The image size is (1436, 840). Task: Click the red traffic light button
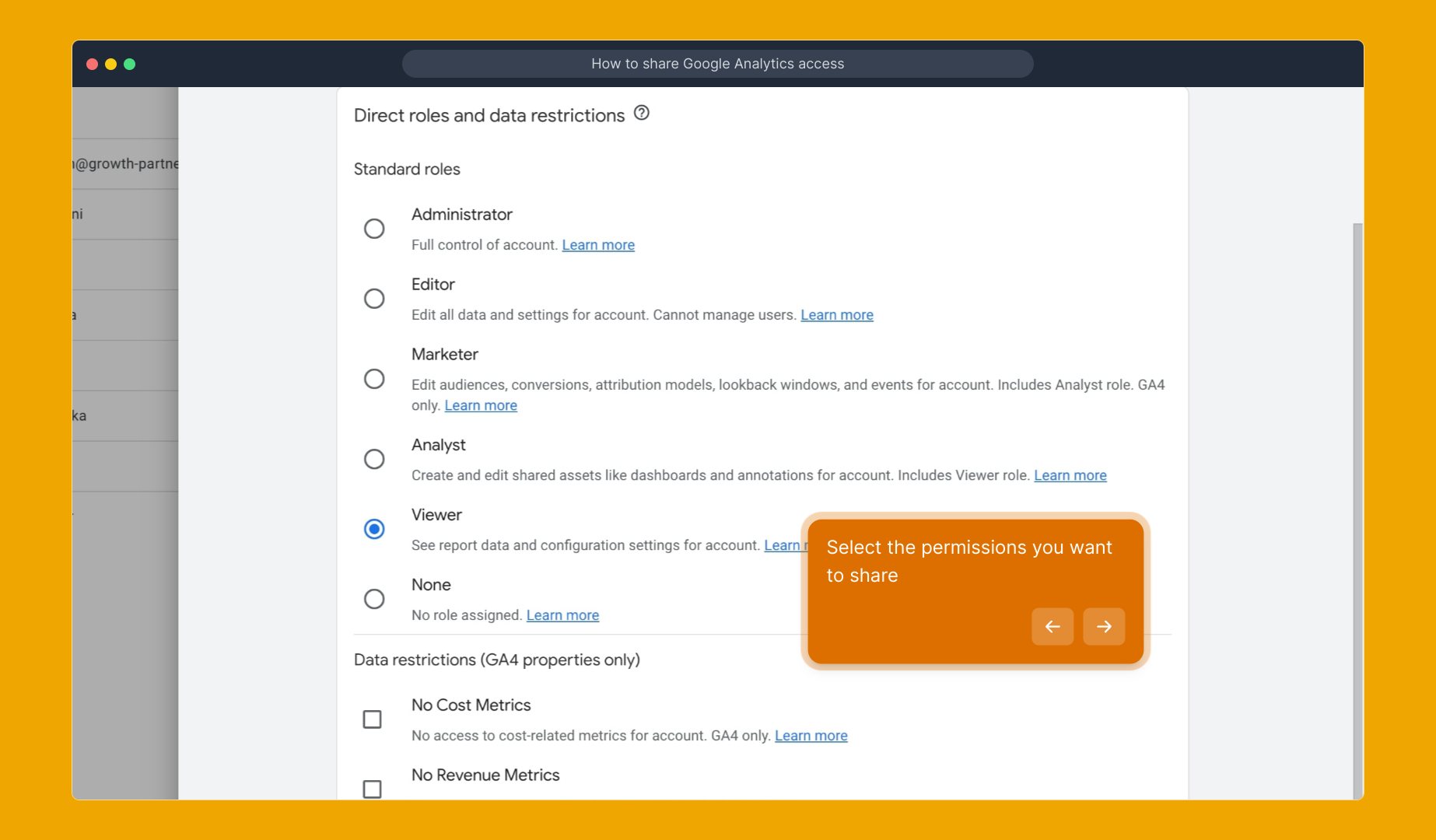(92, 64)
